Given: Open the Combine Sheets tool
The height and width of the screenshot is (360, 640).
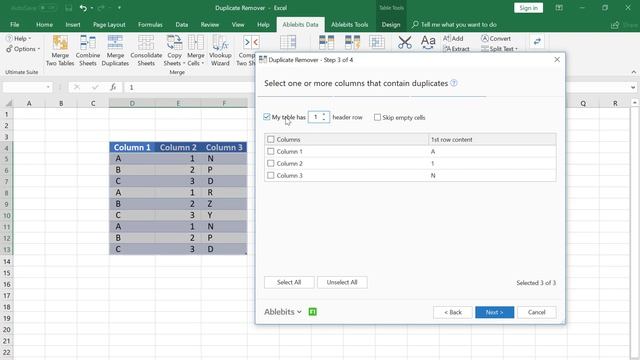Looking at the screenshot, I should click(x=88, y=51).
